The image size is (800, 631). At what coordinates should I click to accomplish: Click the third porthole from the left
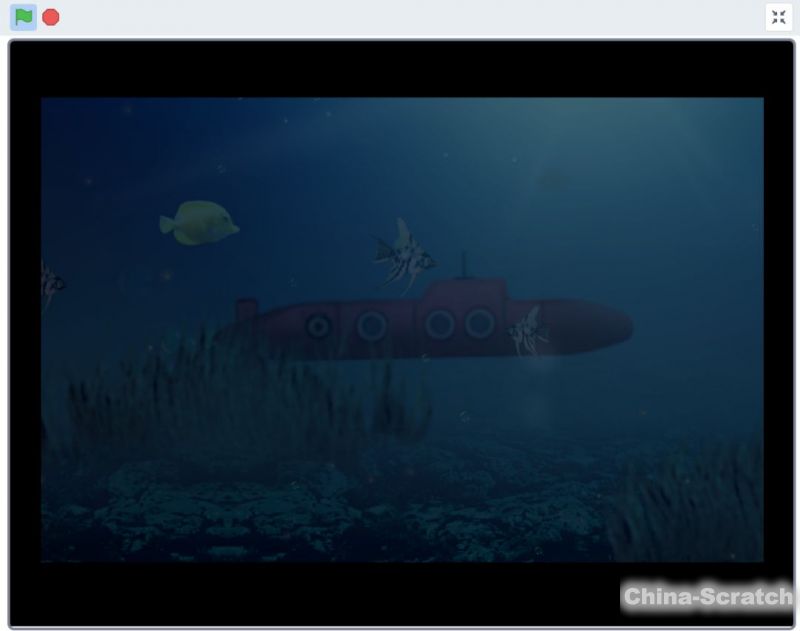(440, 324)
